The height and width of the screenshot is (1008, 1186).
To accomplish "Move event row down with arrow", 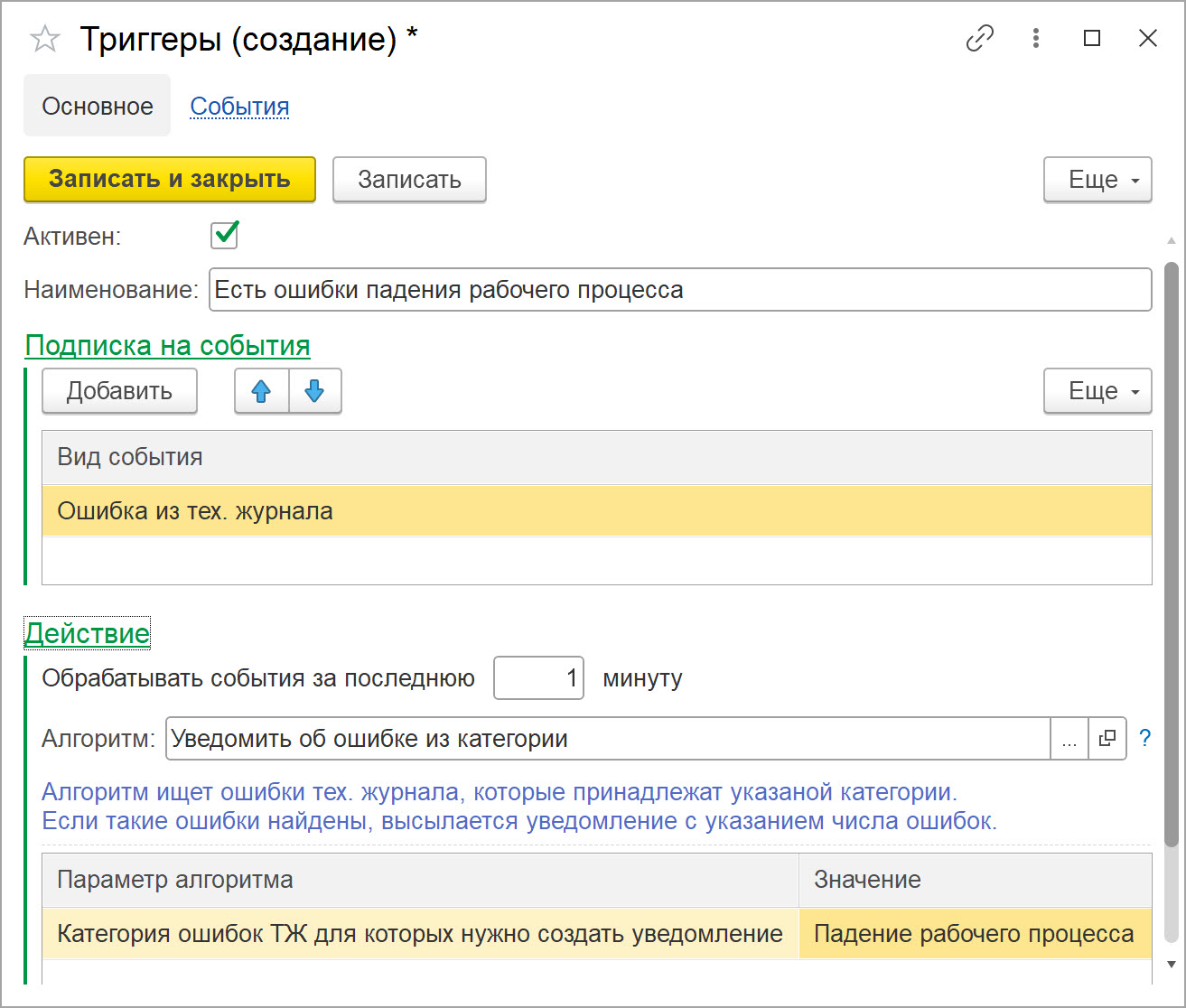I will click(314, 391).
